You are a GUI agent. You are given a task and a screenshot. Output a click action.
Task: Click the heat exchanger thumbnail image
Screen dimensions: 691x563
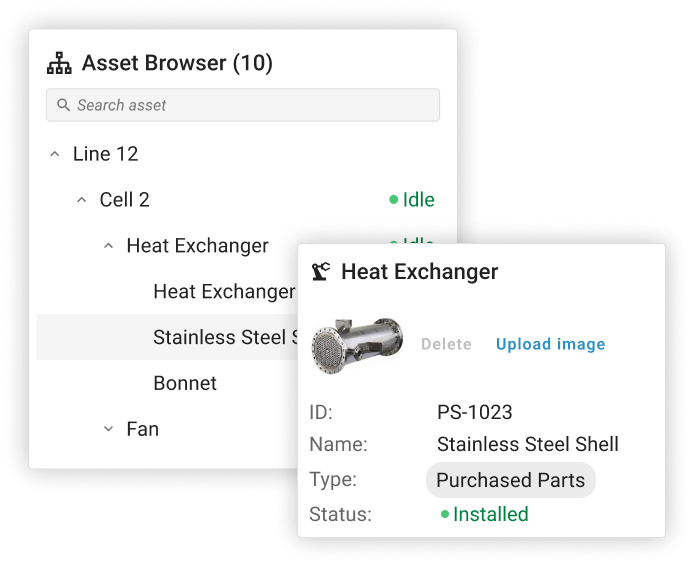pyautogui.click(x=357, y=345)
